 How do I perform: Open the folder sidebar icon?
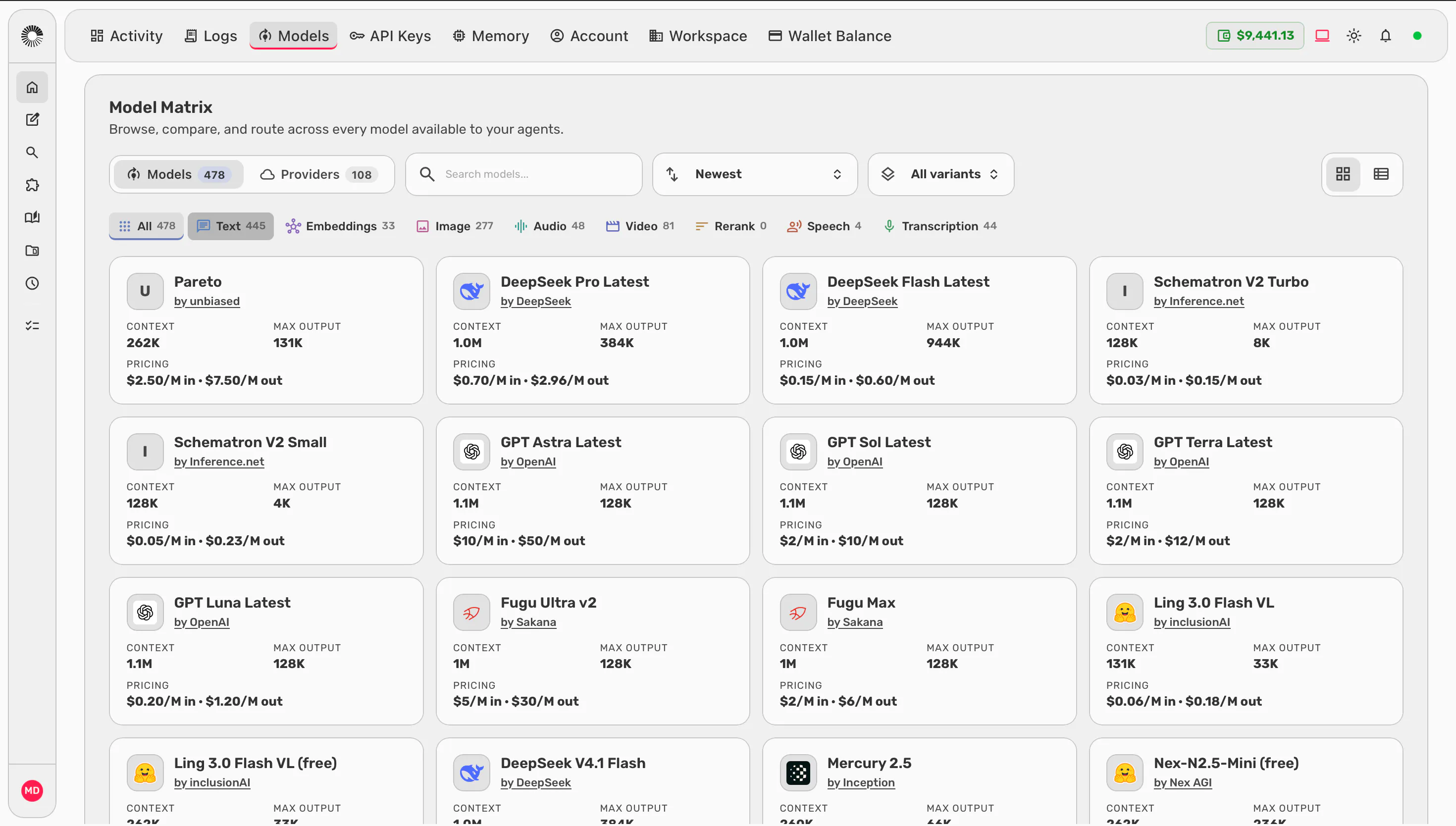(x=32, y=251)
